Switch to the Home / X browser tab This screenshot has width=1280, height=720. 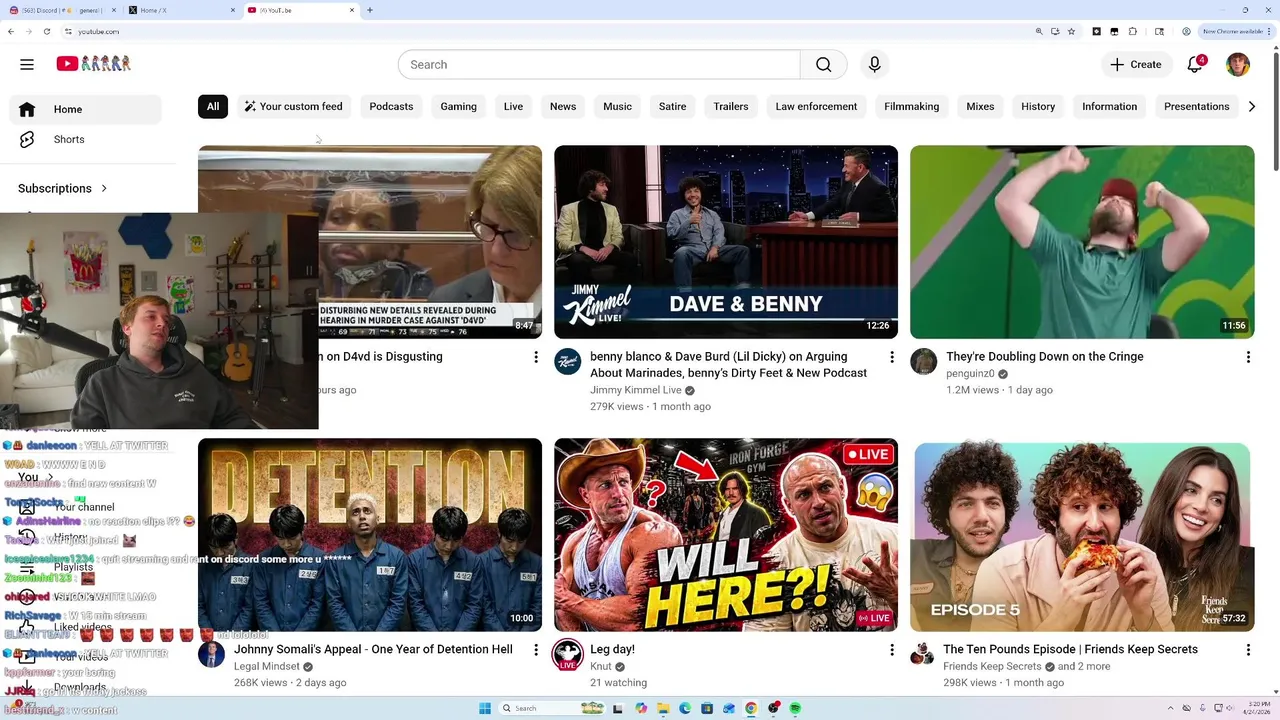click(x=180, y=10)
